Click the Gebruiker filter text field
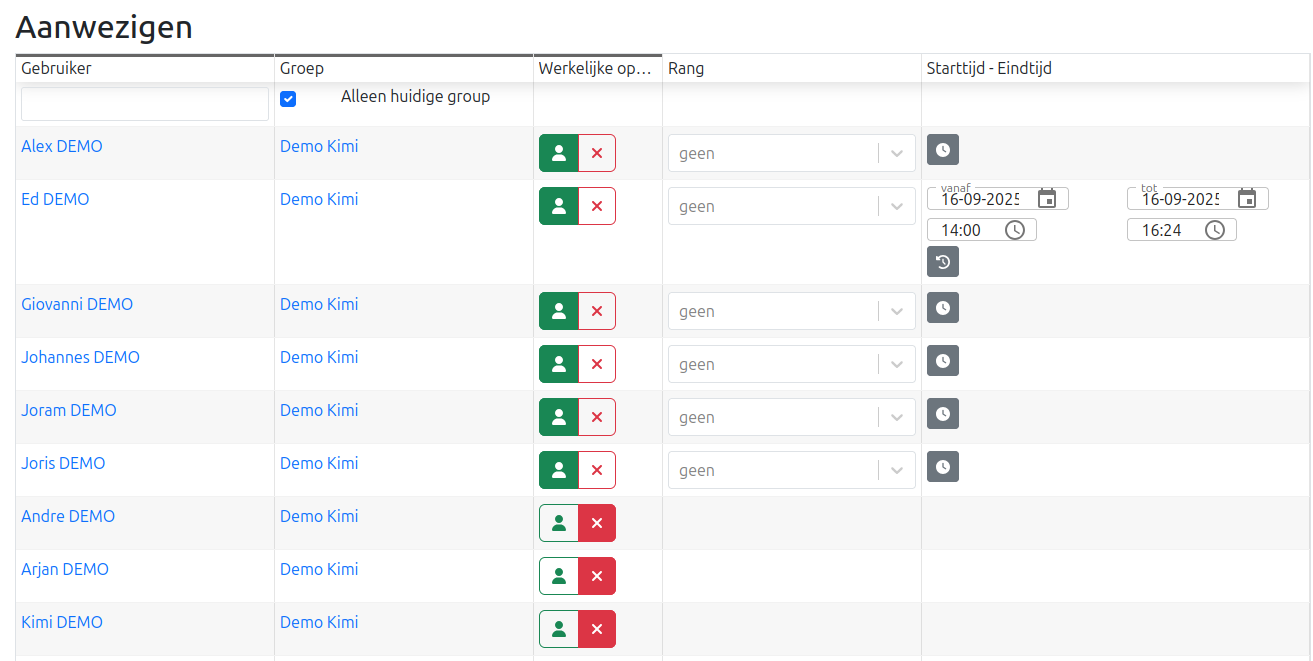 (x=145, y=104)
